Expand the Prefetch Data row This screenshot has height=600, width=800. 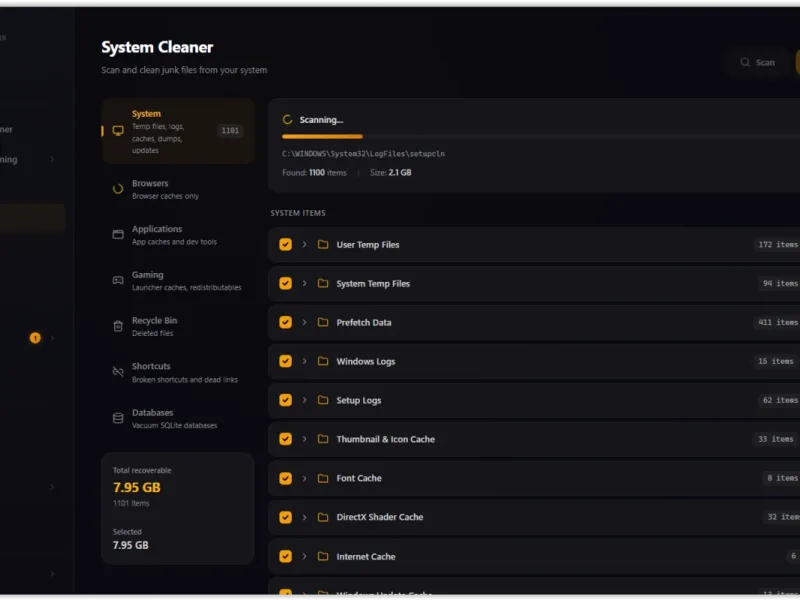pos(305,322)
